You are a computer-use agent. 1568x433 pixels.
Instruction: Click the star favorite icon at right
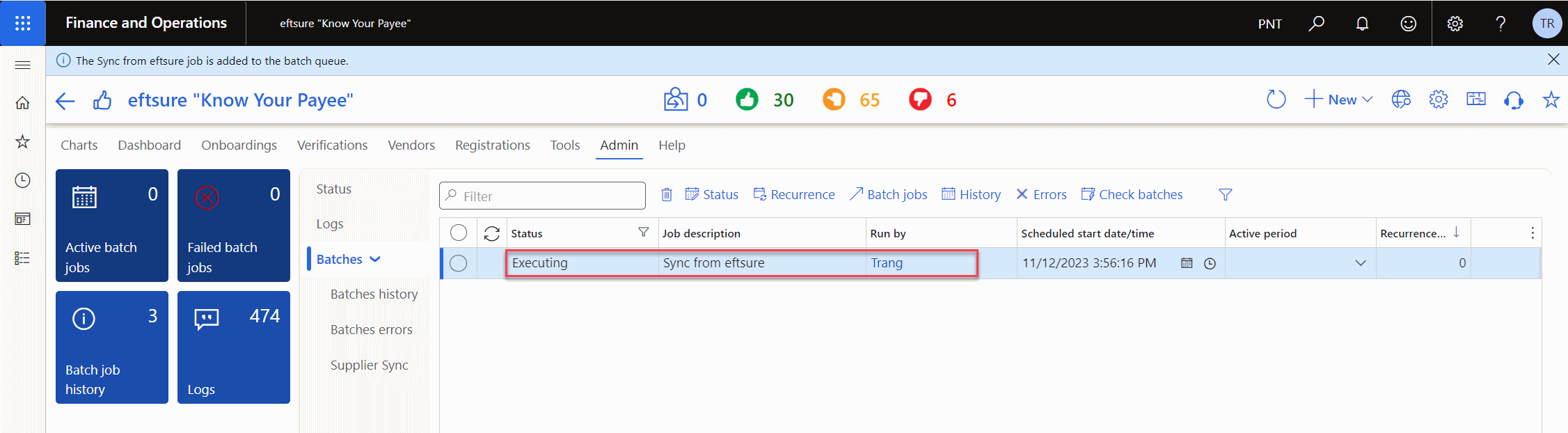click(x=1551, y=100)
